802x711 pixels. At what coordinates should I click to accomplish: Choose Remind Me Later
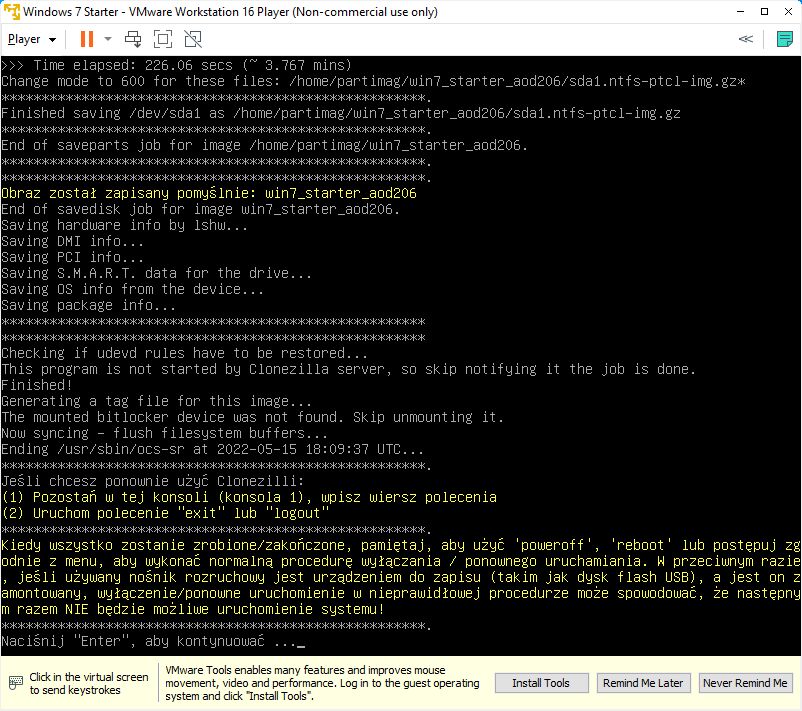pos(642,683)
